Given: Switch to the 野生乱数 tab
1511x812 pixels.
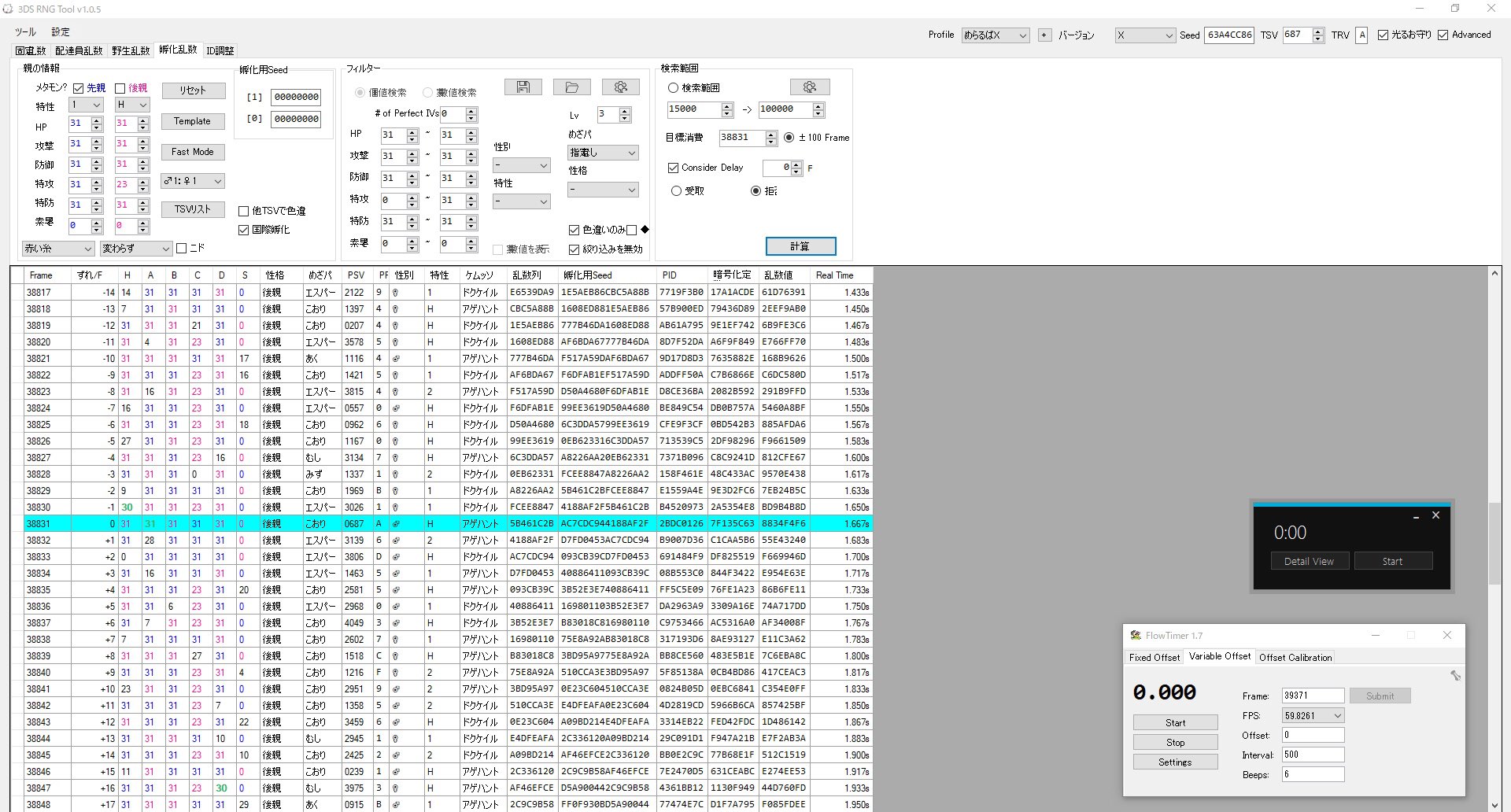Looking at the screenshot, I should [x=131, y=50].
